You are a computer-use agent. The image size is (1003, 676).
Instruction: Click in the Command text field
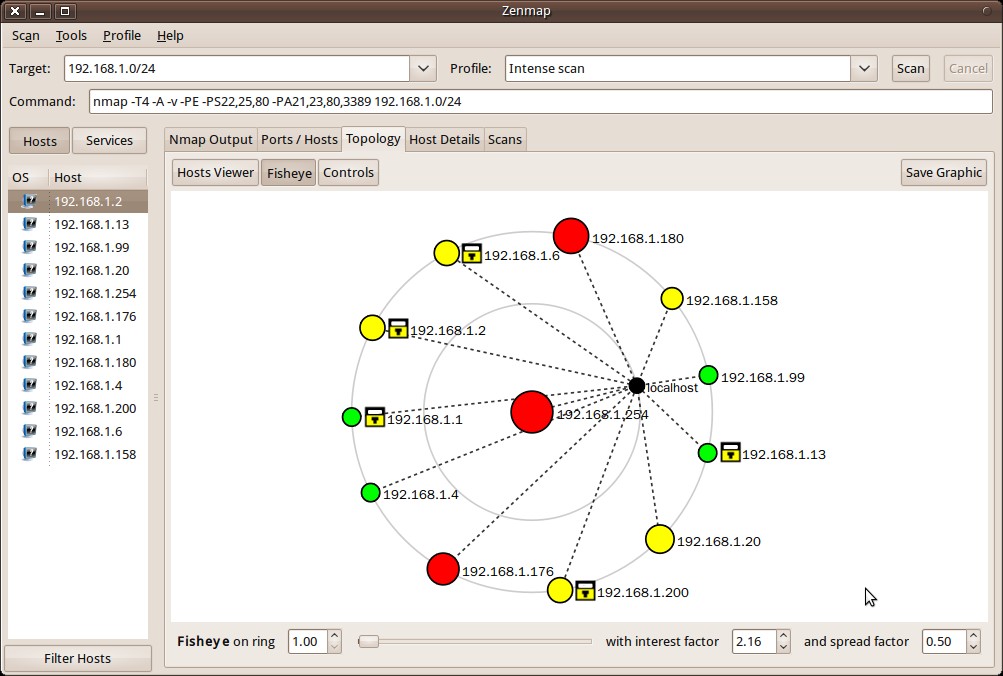[541, 102]
